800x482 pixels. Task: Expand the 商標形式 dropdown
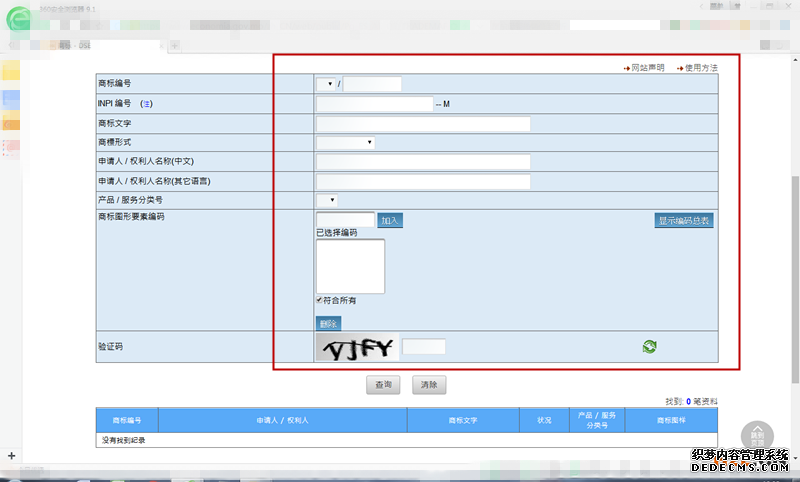345,142
